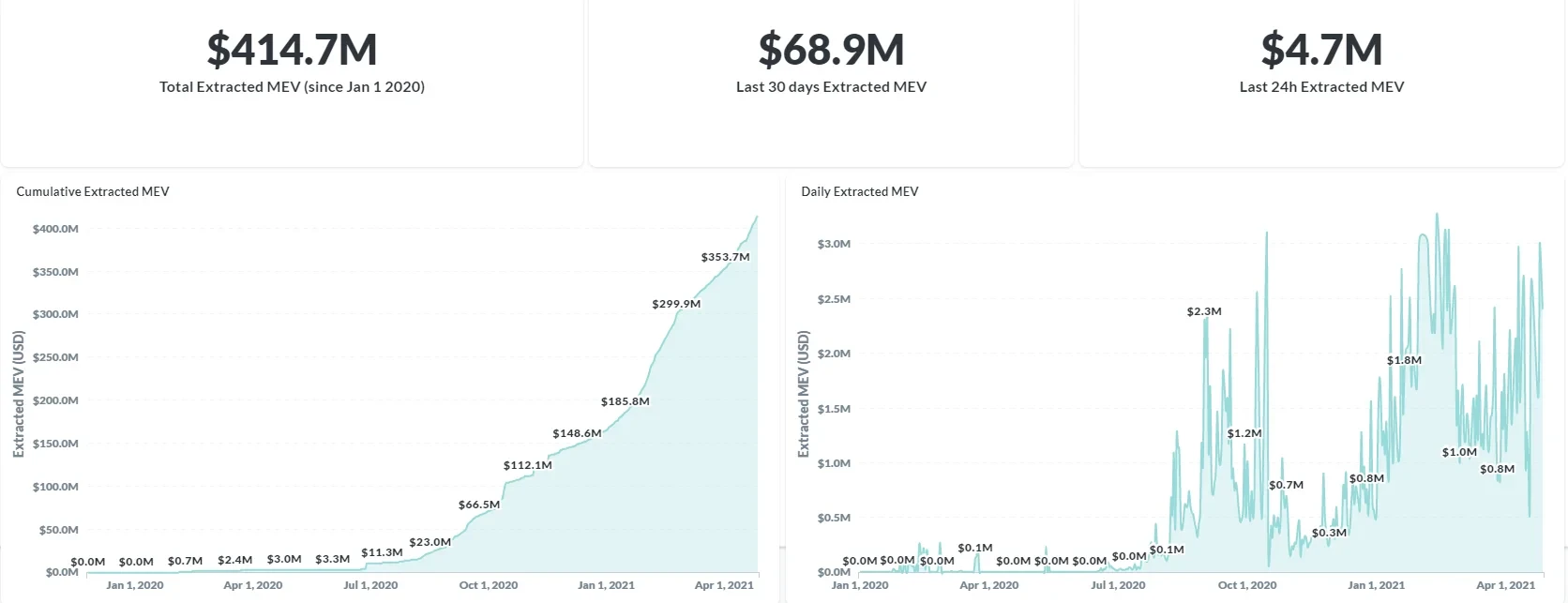The height and width of the screenshot is (603, 1568).
Task: Open the Cumulative Extracted MEV chart title
Action: 93,191
